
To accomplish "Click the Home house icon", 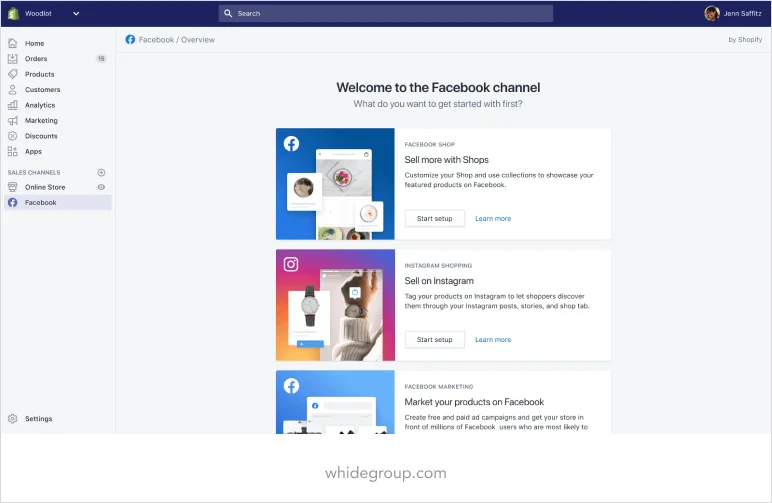I will pyautogui.click(x=13, y=43).
